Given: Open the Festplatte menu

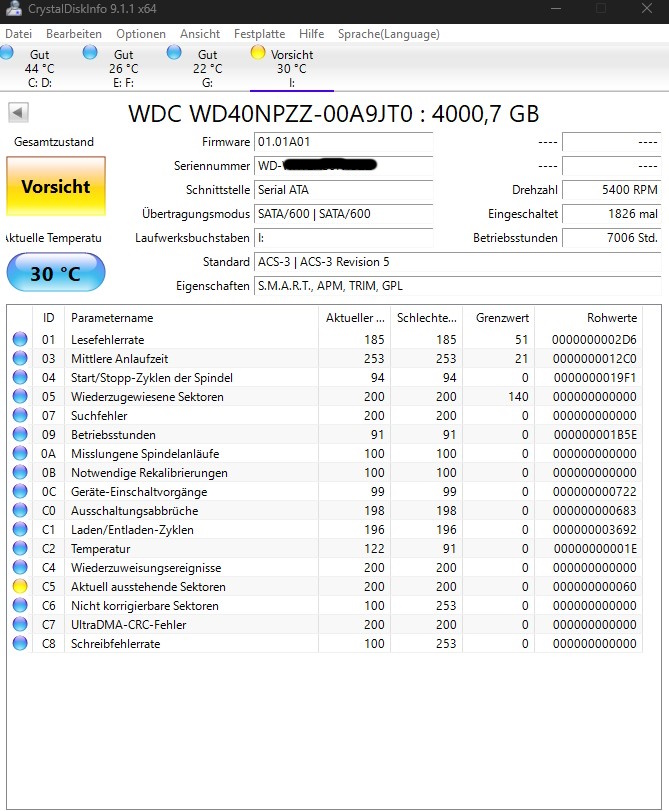Looking at the screenshot, I should pyautogui.click(x=259, y=34).
